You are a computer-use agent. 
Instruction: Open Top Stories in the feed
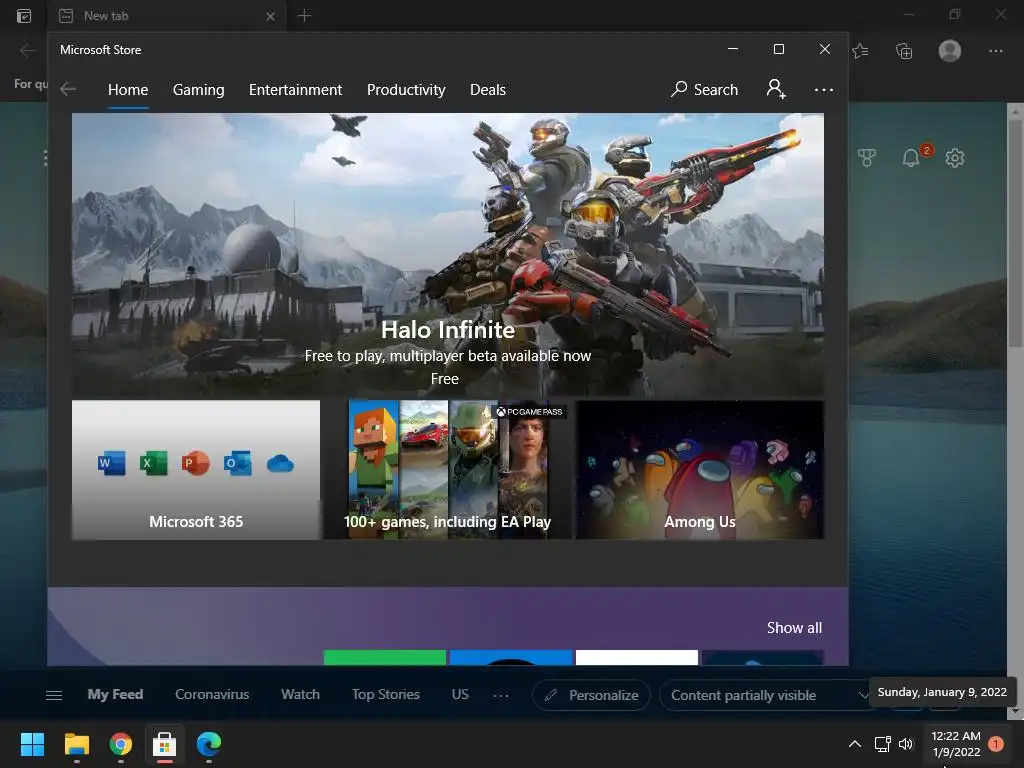[x=386, y=694]
